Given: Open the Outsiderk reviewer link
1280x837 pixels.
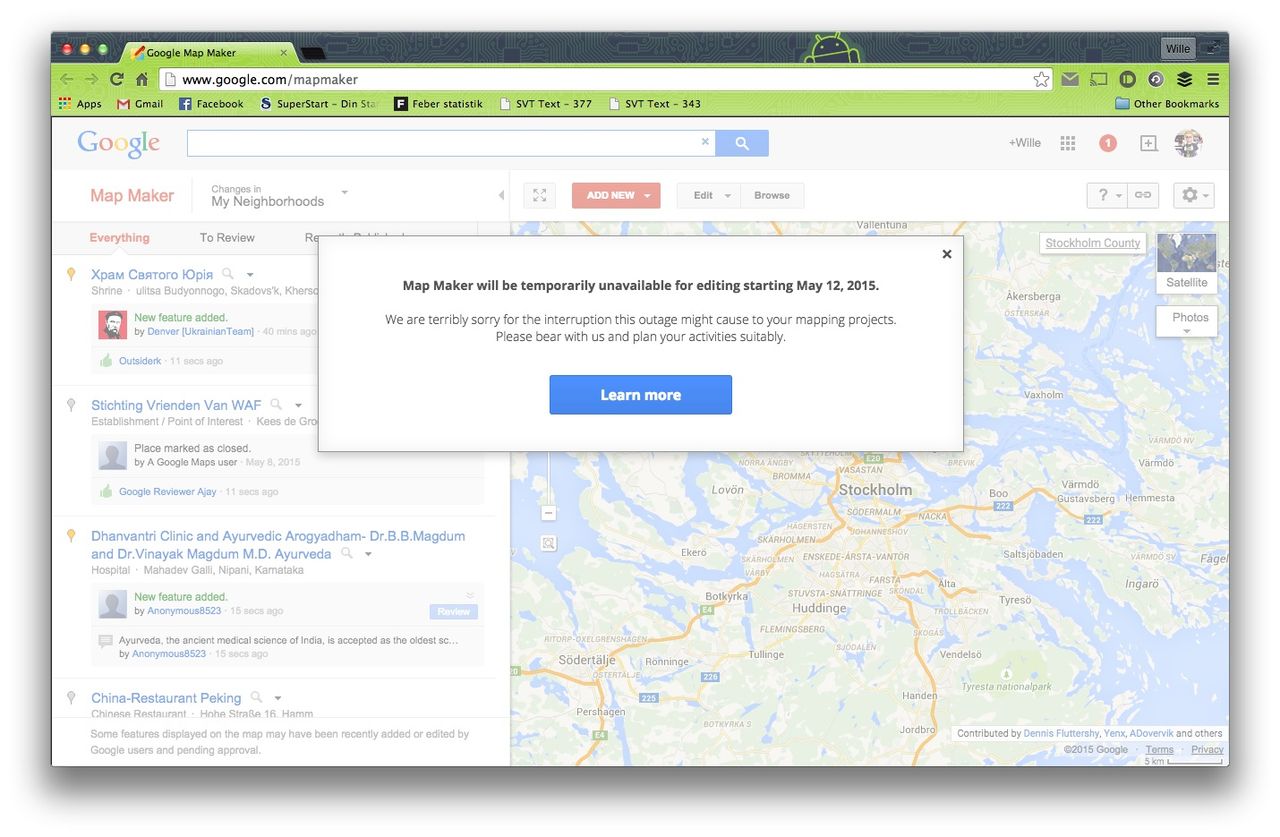Looking at the screenshot, I should click(x=140, y=361).
